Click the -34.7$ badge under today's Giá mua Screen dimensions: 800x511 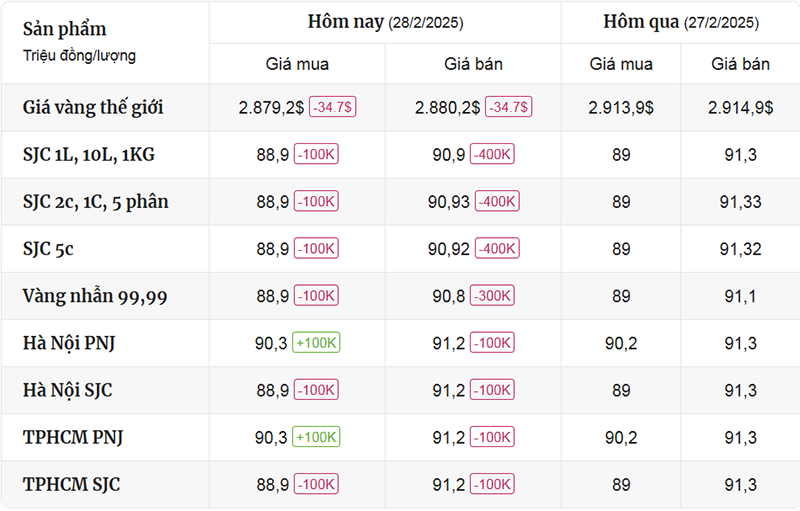point(333,107)
